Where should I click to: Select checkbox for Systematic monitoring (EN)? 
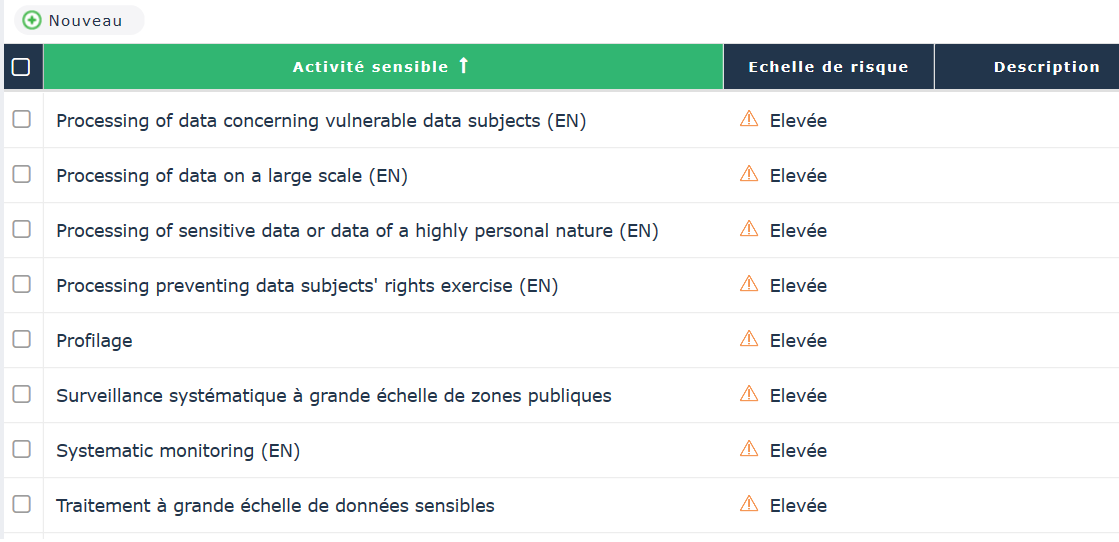[x=21, y=449]
